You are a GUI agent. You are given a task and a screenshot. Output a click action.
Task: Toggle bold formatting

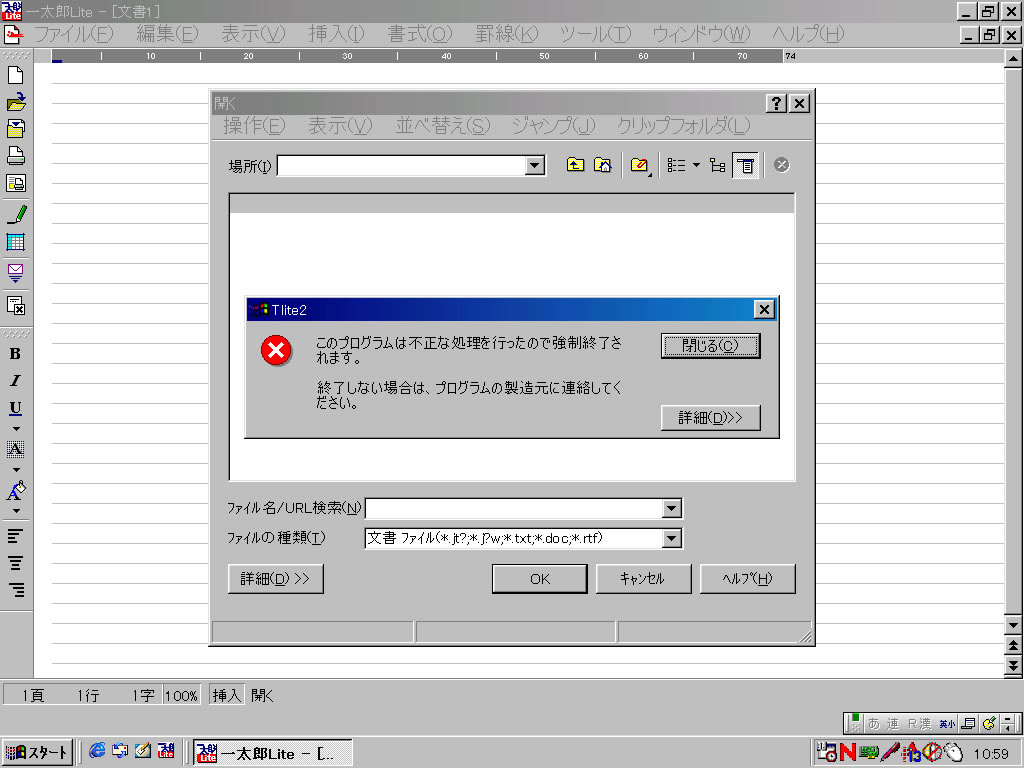(x=16, y=353)
